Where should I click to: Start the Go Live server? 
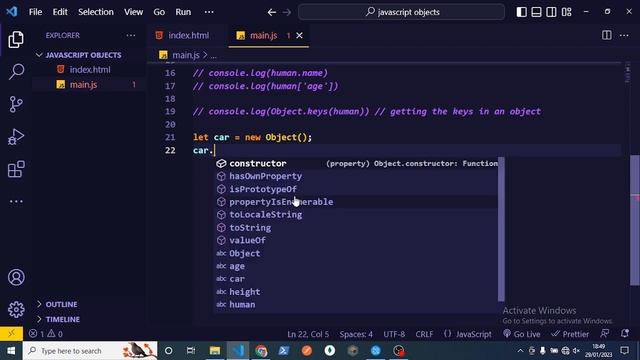click(522, 334)
